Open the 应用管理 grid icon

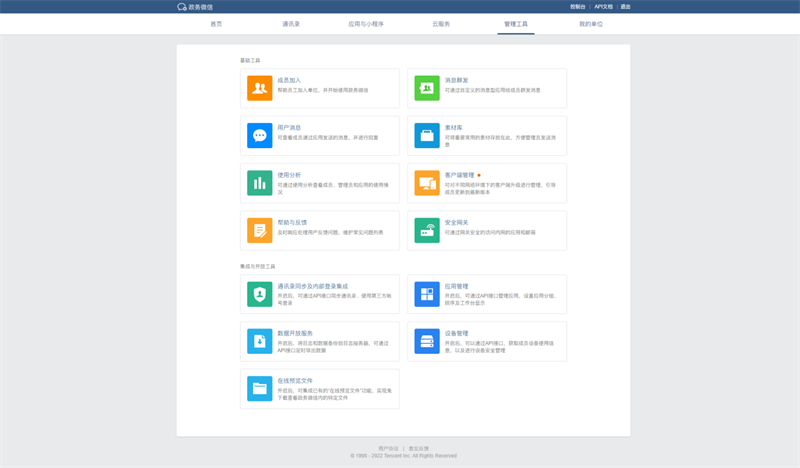427,294
